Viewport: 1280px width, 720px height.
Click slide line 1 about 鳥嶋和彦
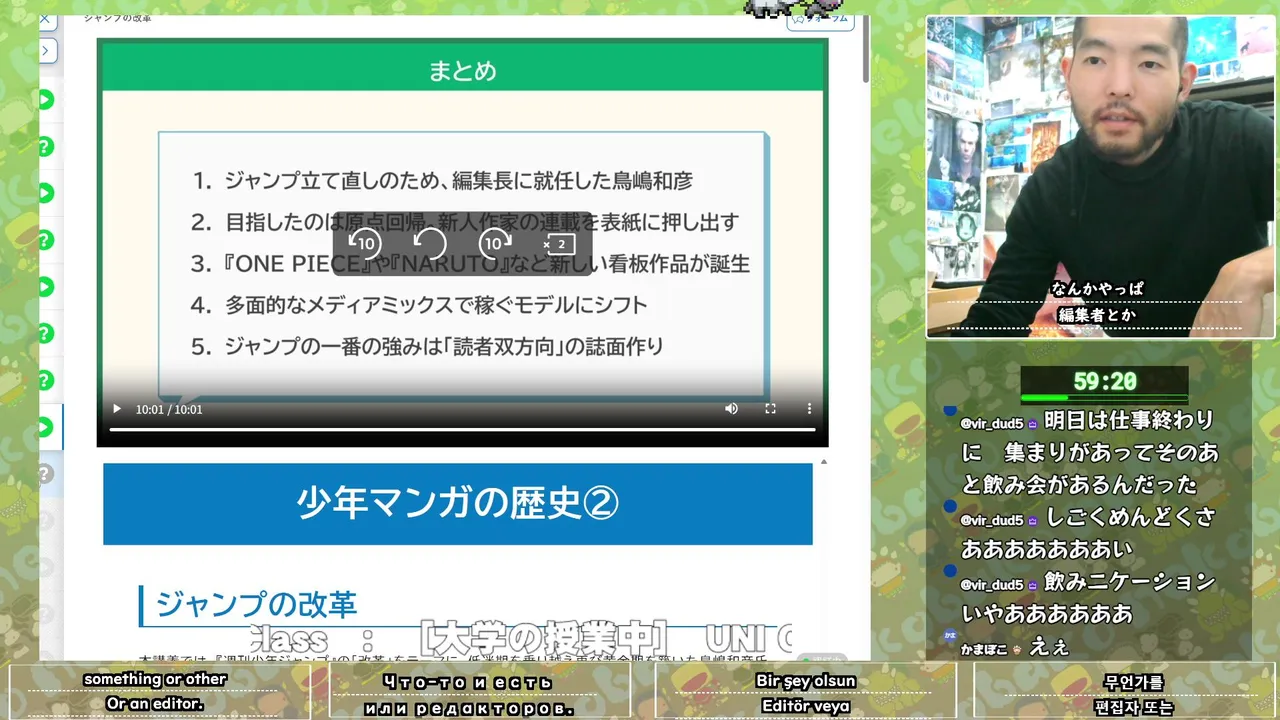pos(442,181)
